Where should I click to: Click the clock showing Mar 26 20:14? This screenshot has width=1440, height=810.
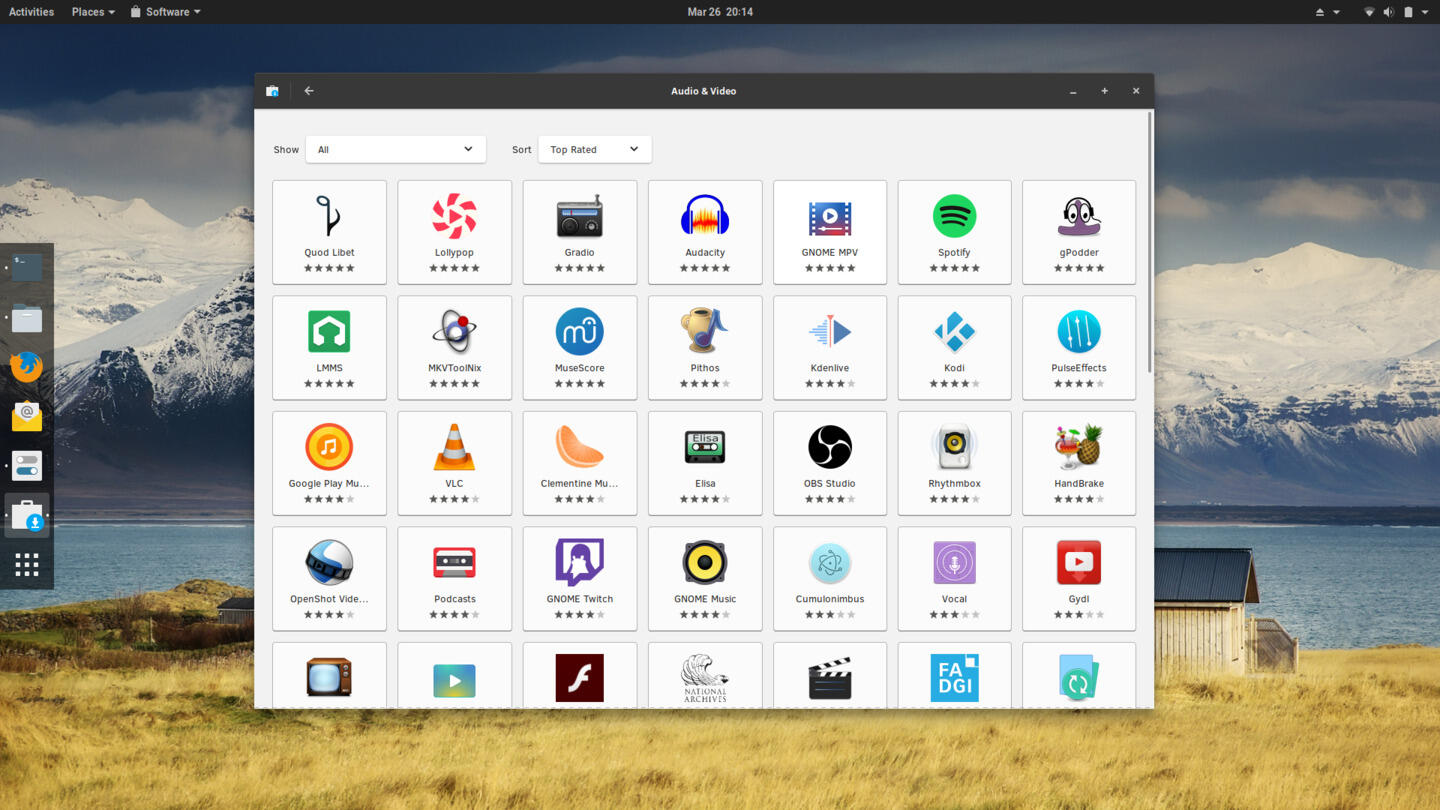click(x=720, y=12)
